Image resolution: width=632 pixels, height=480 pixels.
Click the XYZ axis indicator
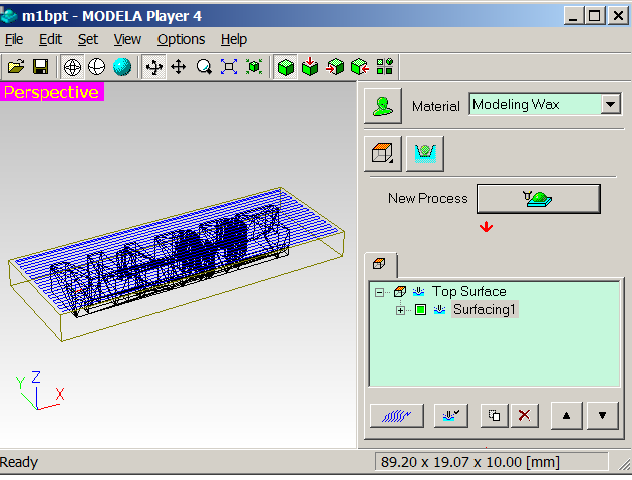tap(40, 391)
